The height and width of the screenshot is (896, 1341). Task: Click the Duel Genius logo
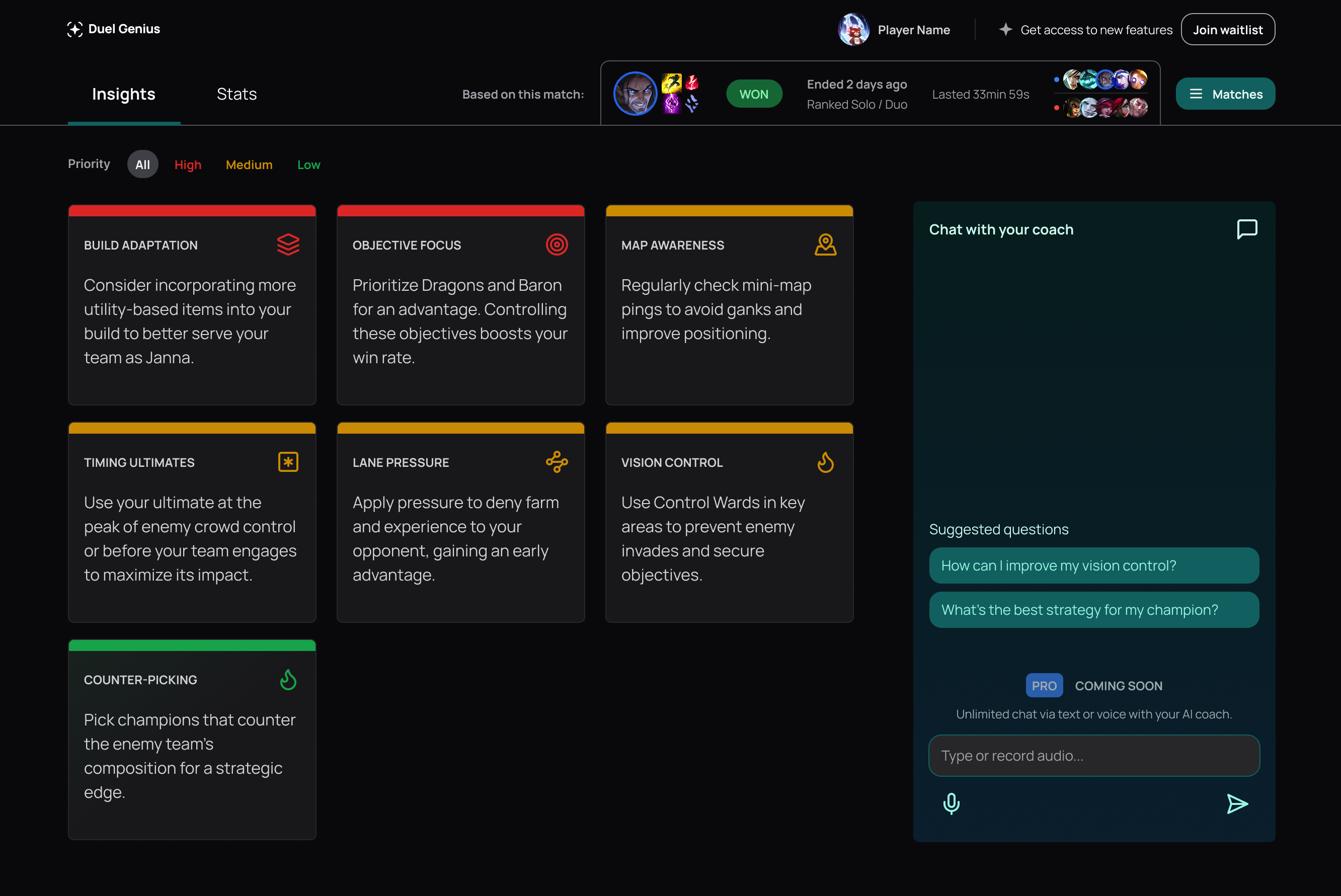pos(113,29)
